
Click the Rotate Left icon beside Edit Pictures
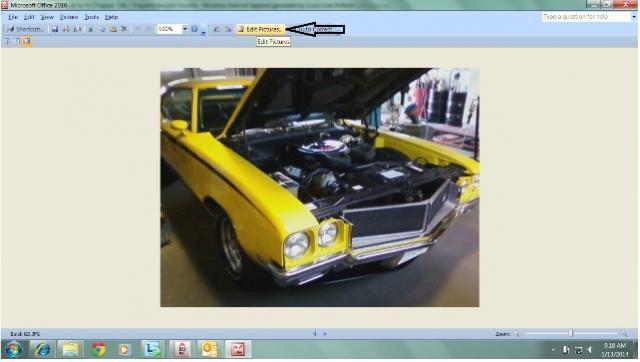(x=217, y=29)
